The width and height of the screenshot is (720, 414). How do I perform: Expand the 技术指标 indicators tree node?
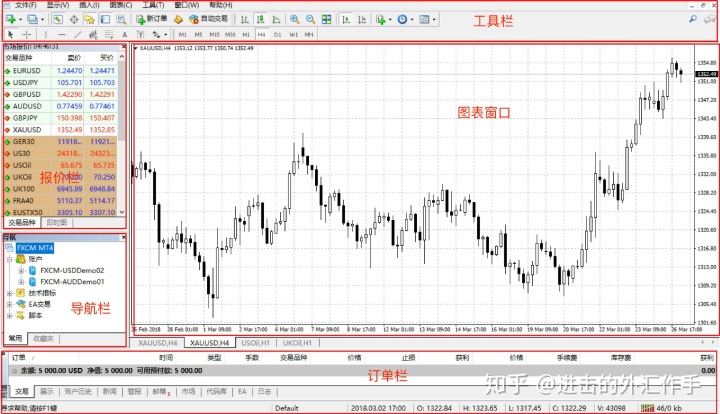point(9,293)
